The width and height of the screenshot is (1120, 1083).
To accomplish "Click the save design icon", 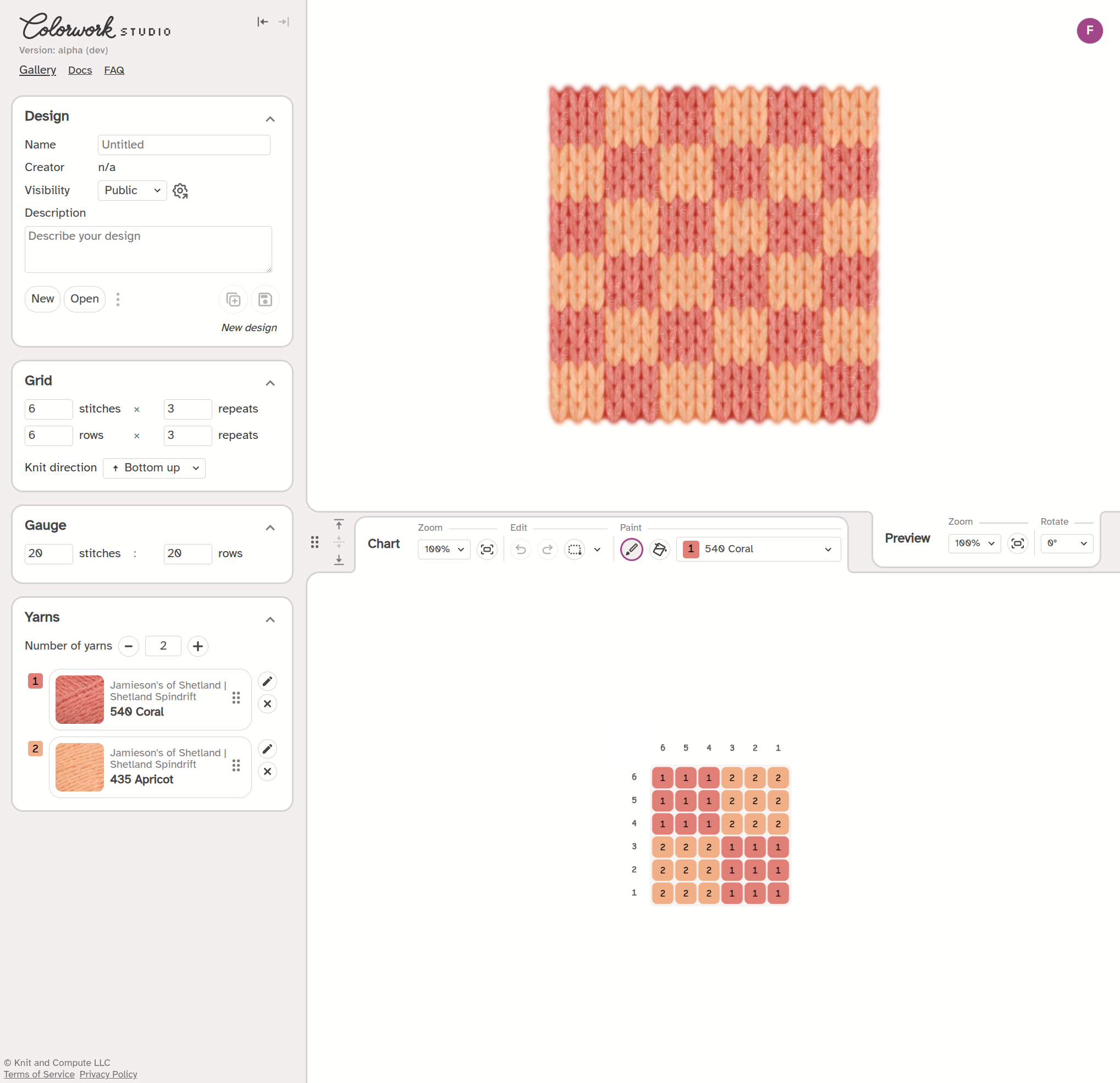I will click(265, 299).
